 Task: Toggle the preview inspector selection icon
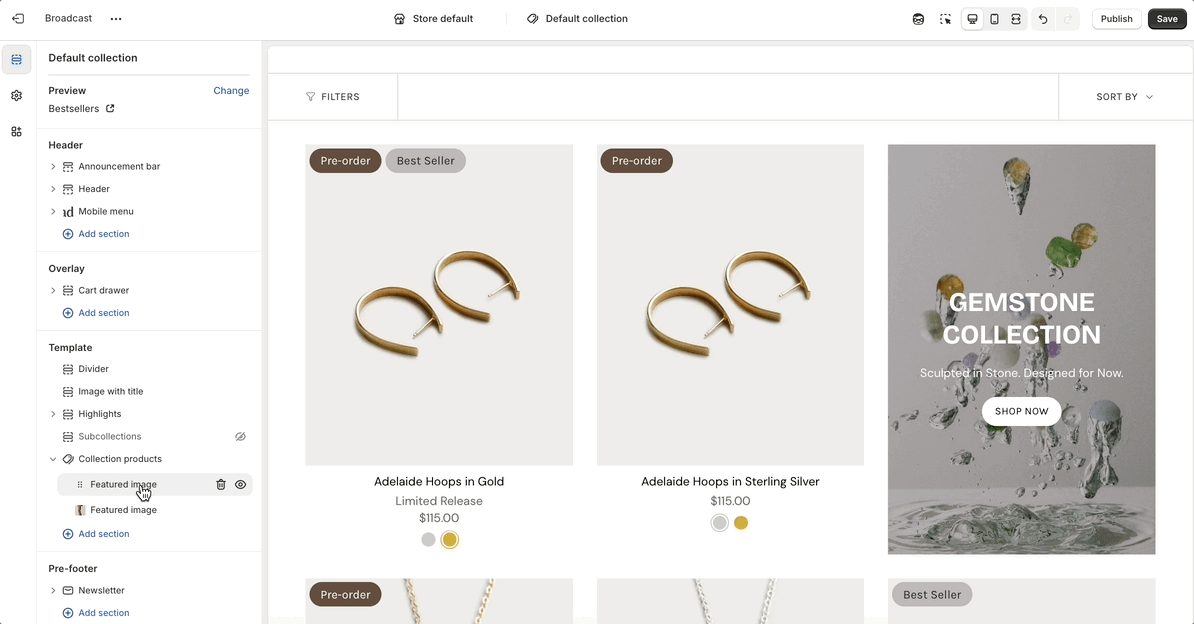(x=945, y=19)
